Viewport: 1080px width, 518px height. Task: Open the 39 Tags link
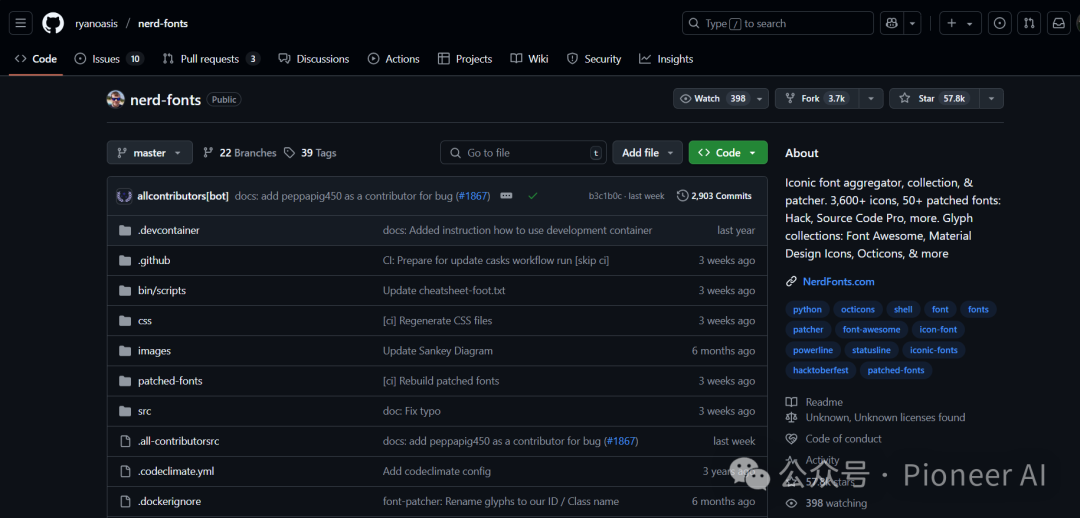pos(310,153)
